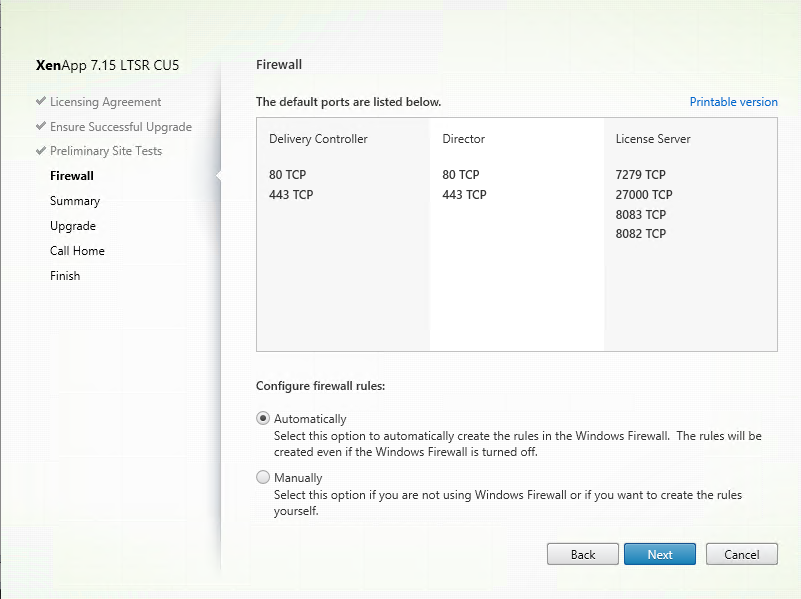
Task: Select 443 TCP under Delivery Controller
Action: click(x=291, y=194)
